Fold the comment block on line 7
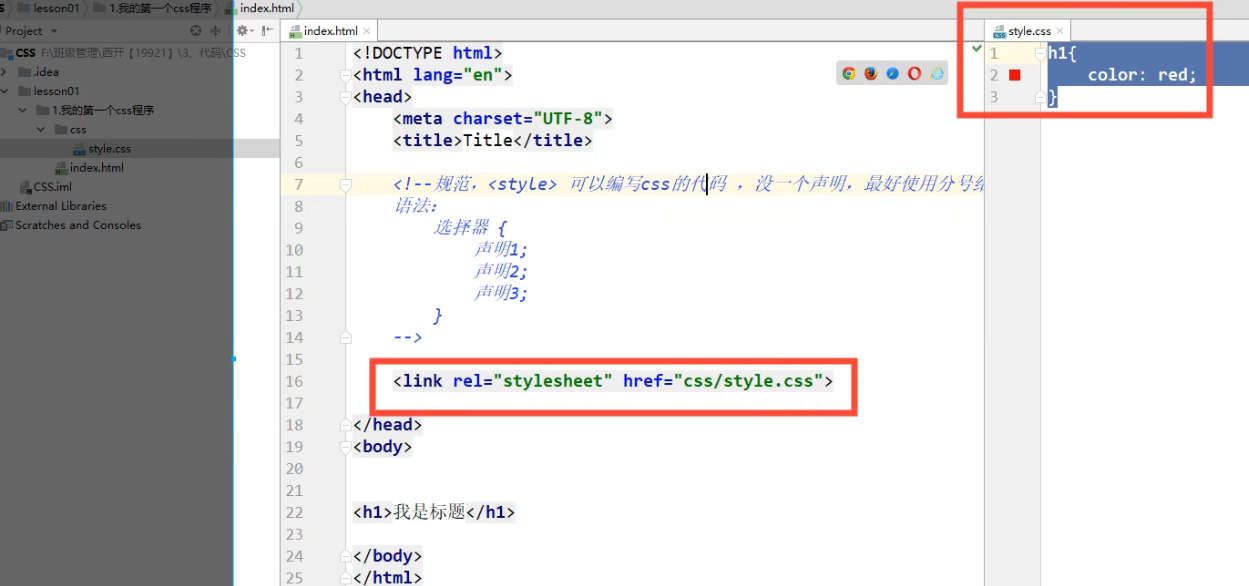Image resolution: width=1249 pixels, height=586 pixels. tap(346, 184)
